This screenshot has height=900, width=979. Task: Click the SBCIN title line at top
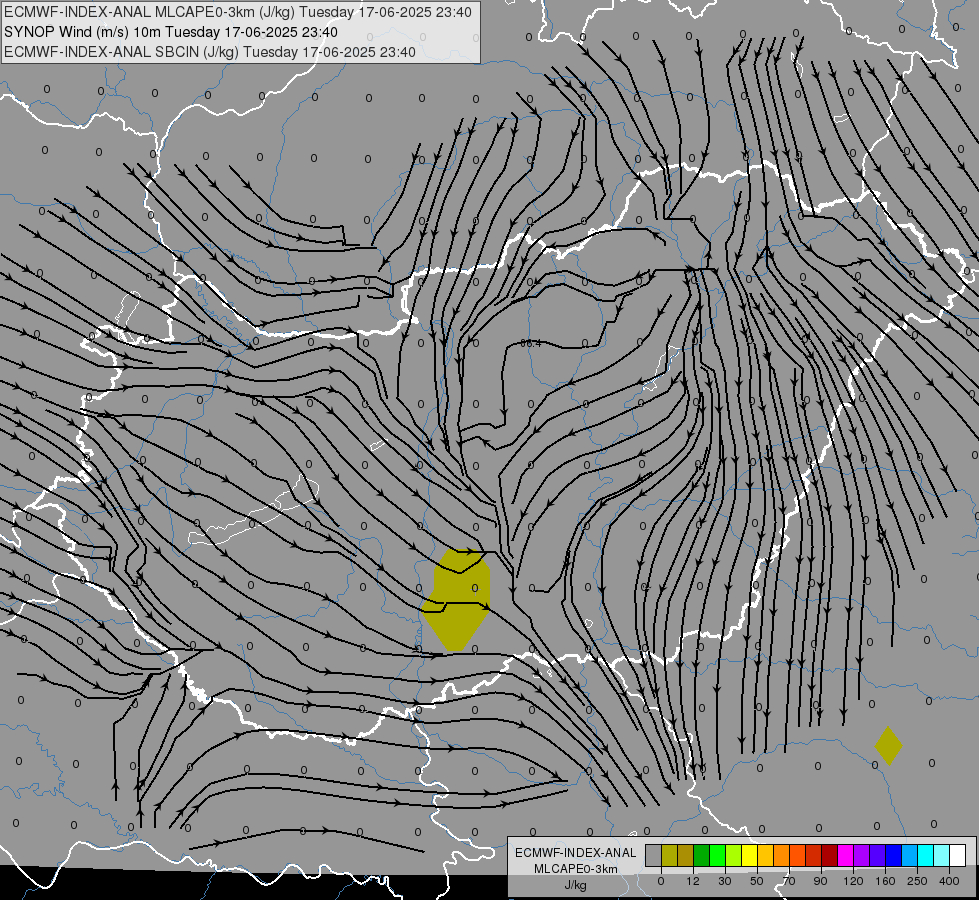(x=210, y=52)
